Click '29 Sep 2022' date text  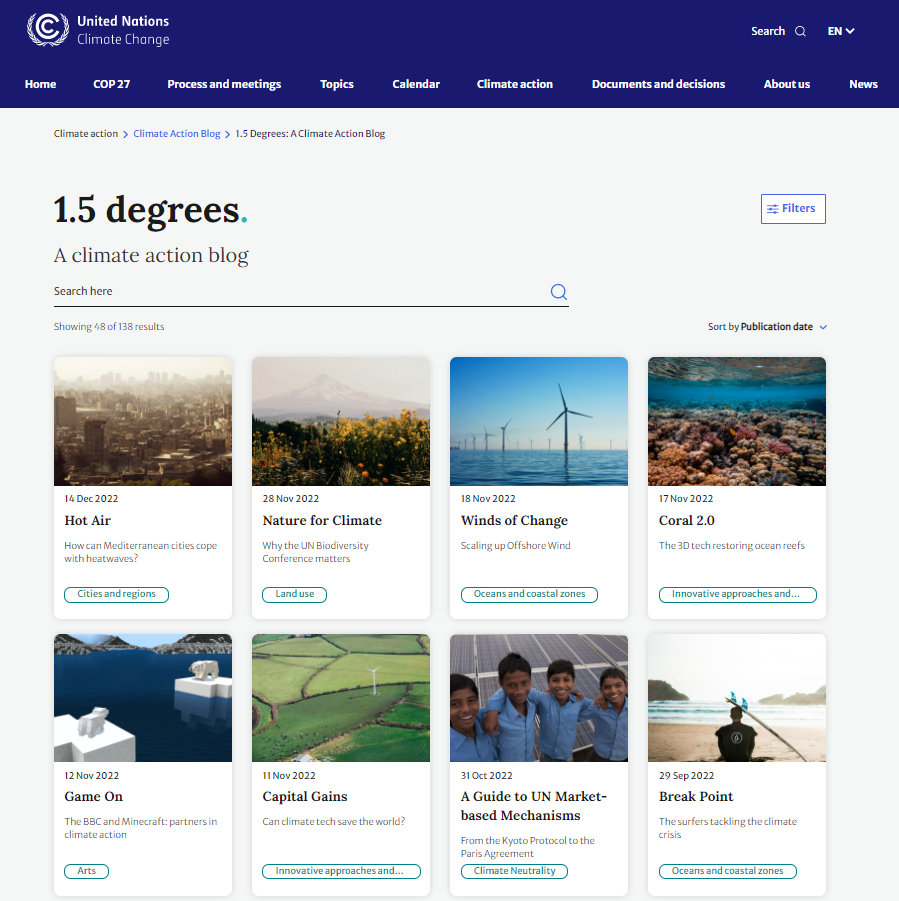pyautogui.click(x=686, y=776)
